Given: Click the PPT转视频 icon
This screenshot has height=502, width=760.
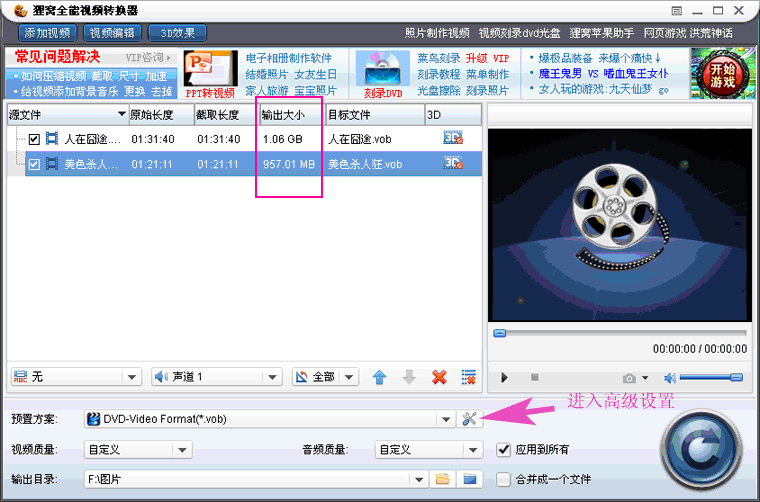Looking at the screenshot, I should pos(210,68).
